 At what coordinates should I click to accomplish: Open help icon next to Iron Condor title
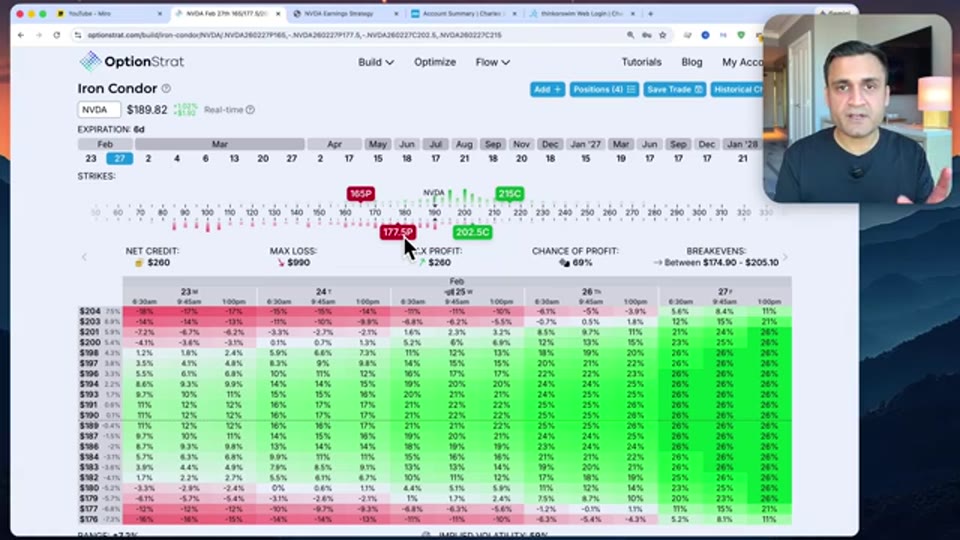[x=166, y=89]
